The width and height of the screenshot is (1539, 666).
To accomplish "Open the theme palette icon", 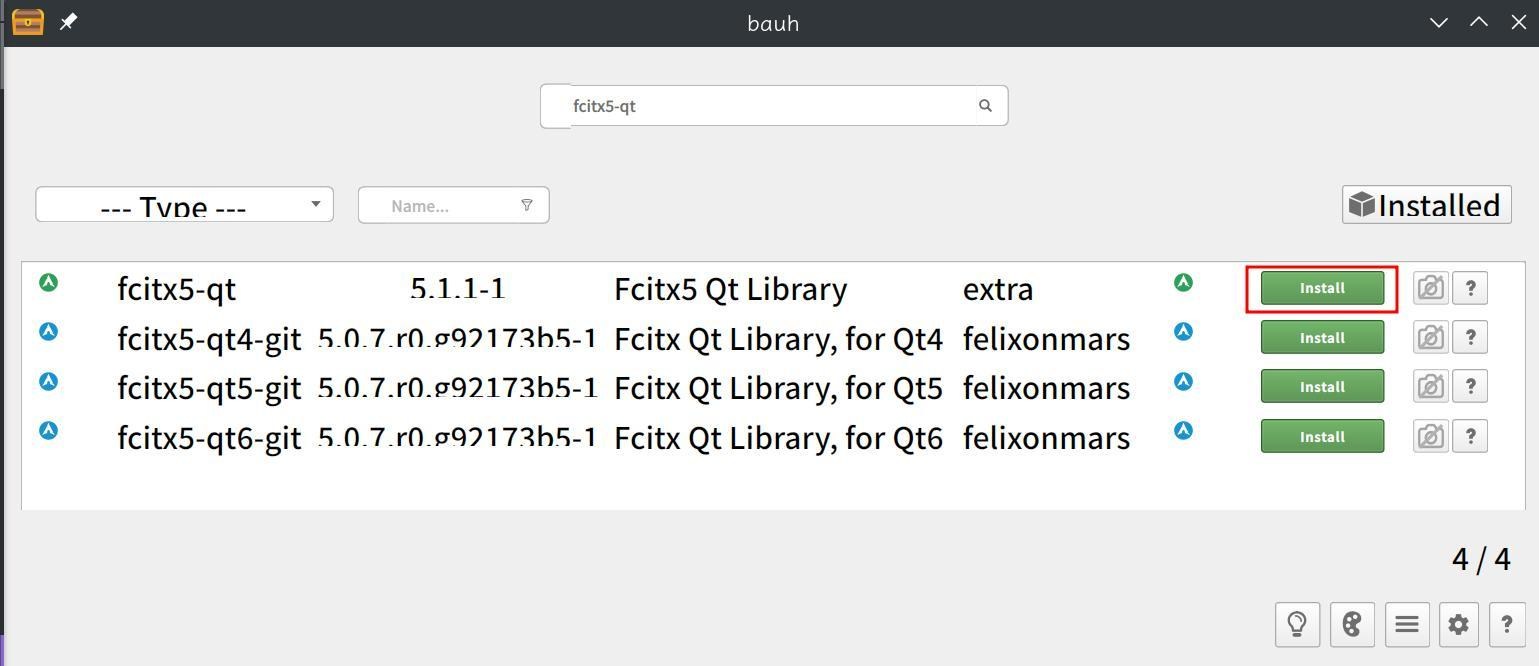I will point(1352,623).
